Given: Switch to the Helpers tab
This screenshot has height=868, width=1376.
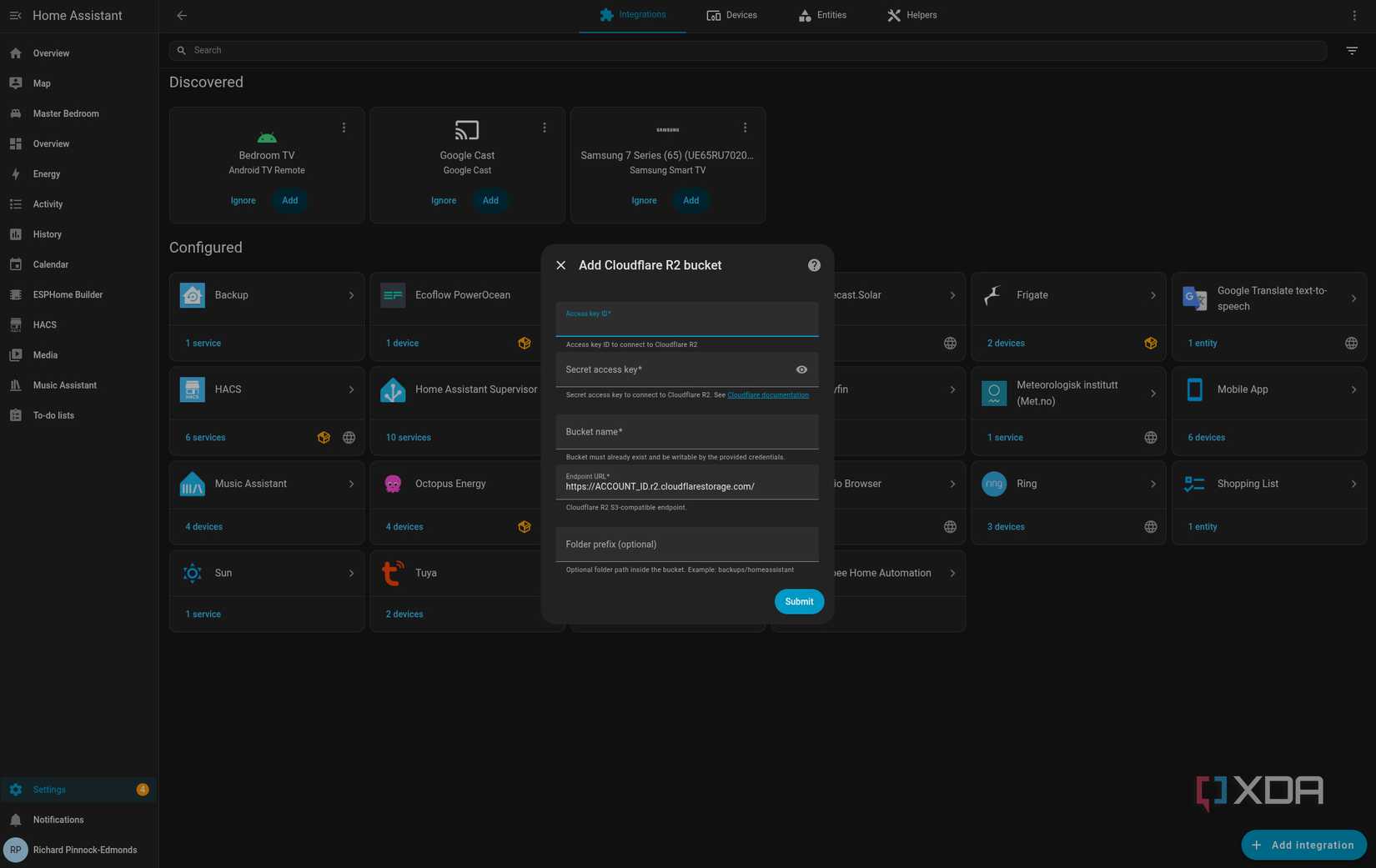Looking at the screenshot, I should [x=911, y=15].
